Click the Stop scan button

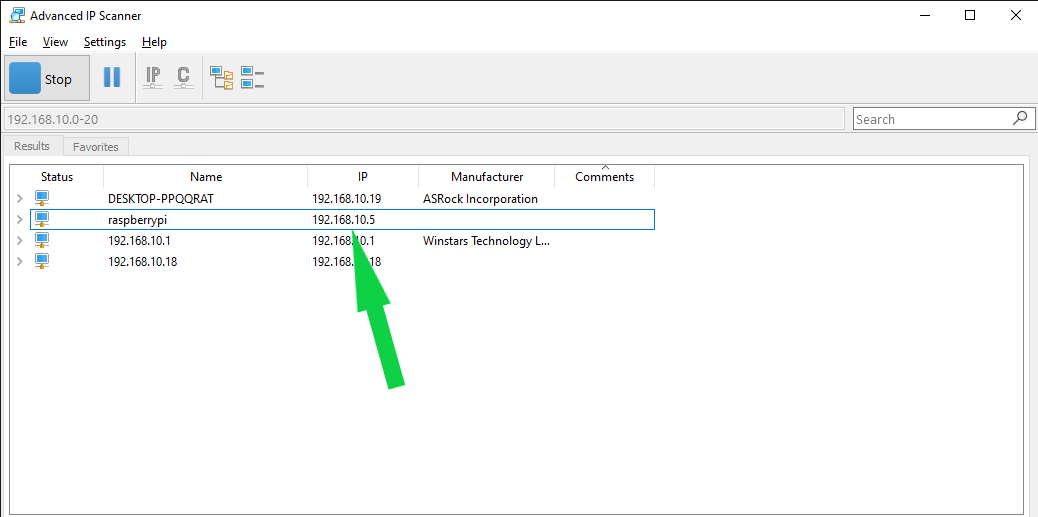pyautogui.click(x=46, y=79)
